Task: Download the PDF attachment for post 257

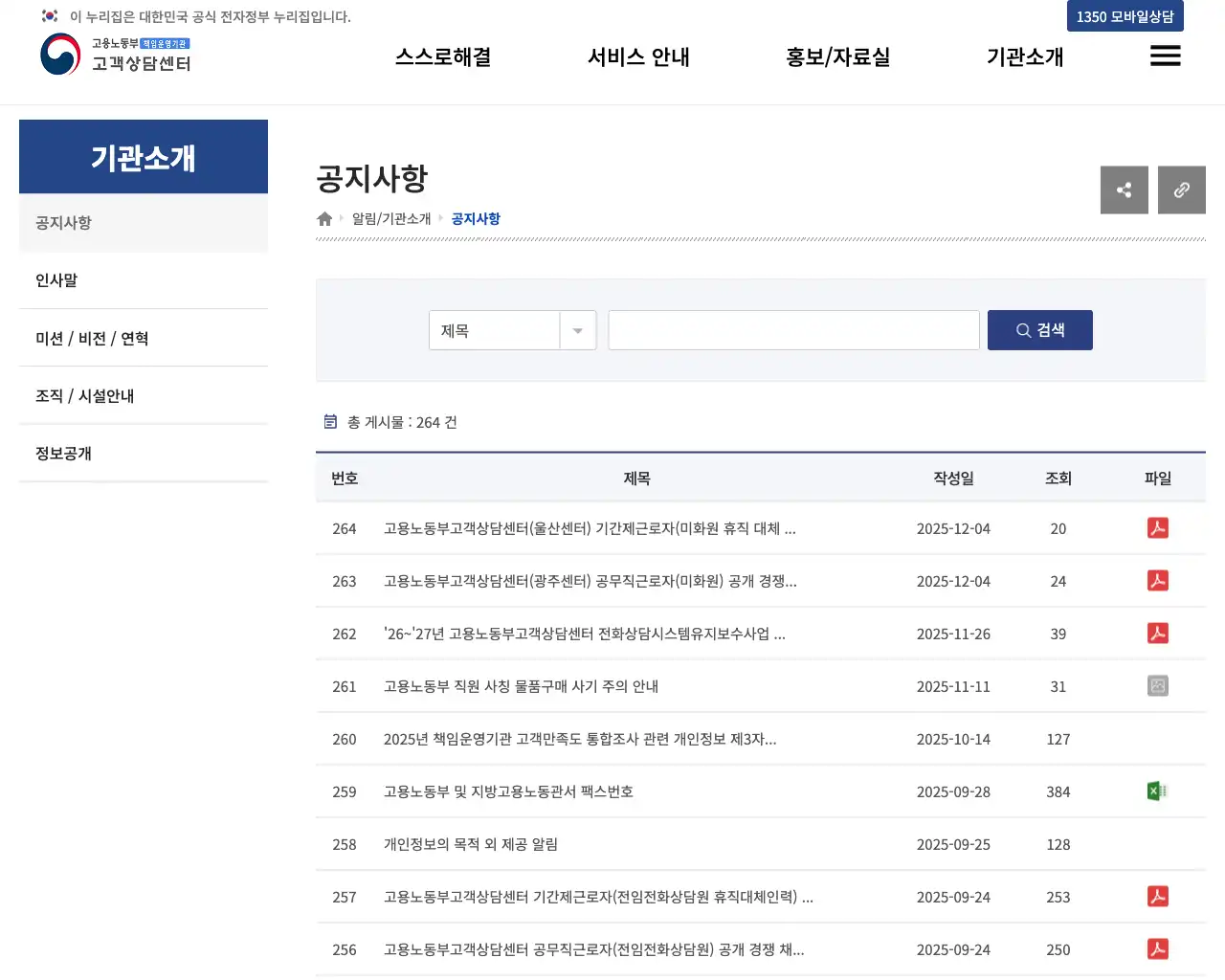Action: pyautogui.click(x=1157, y=896)
